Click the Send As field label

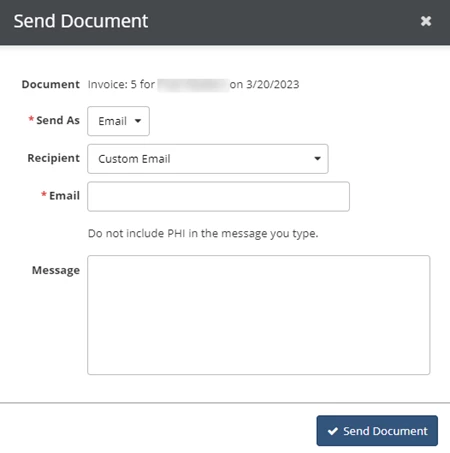coord(58,120)
